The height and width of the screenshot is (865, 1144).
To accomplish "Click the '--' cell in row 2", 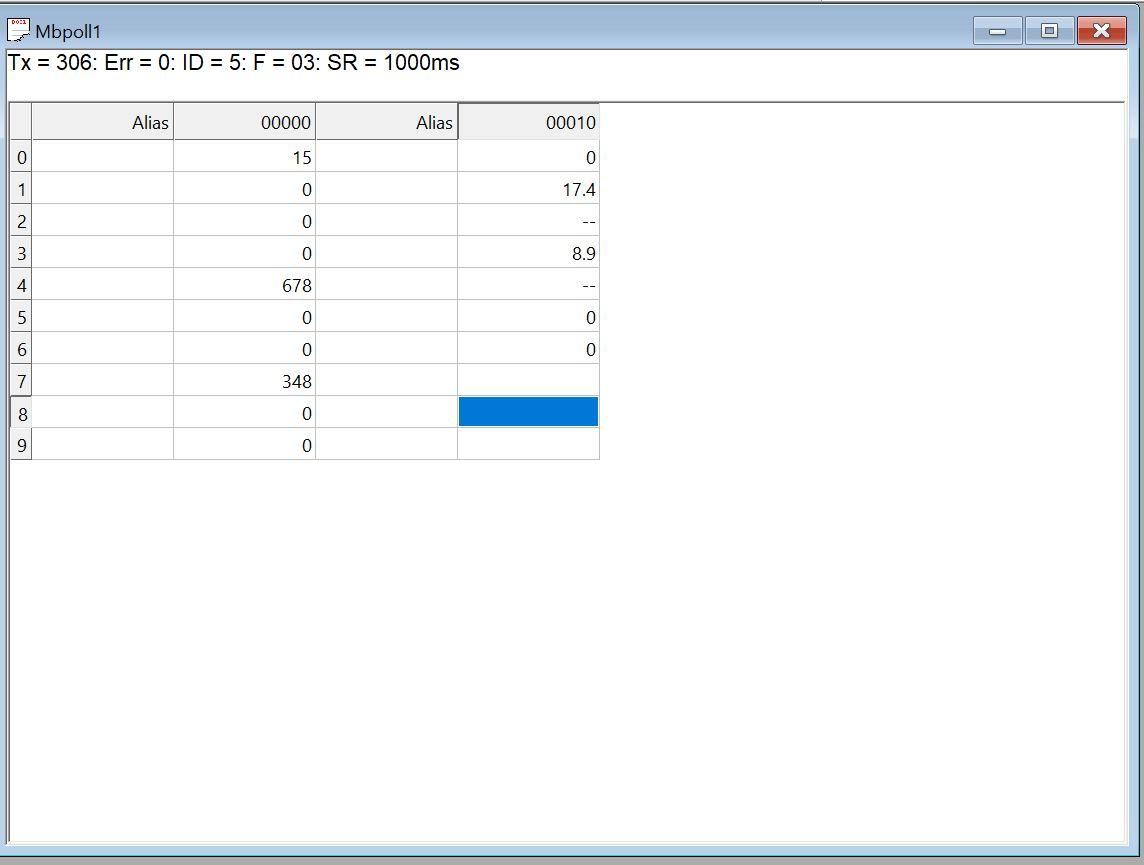I will coord(529,221).
